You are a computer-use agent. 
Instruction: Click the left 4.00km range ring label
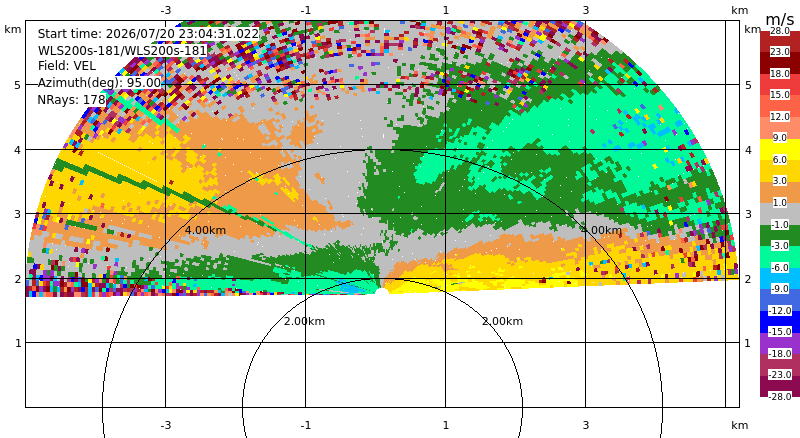click(205, 230)
